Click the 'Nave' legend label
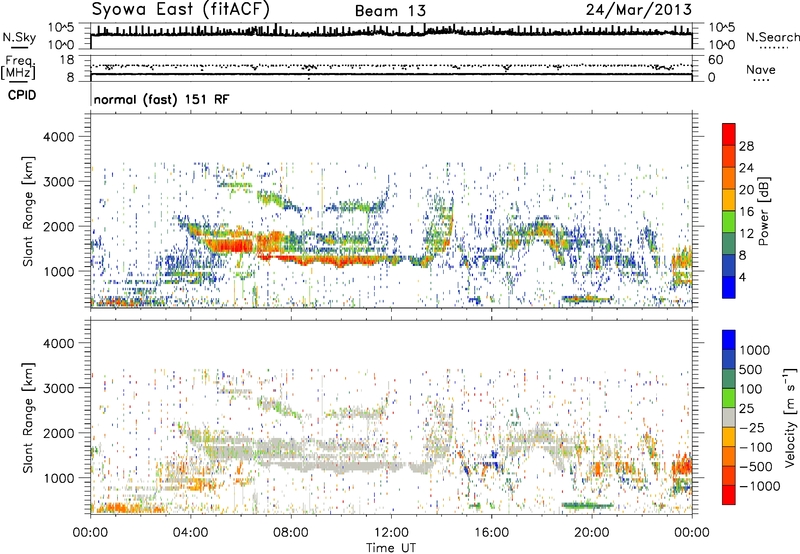 (x=761, y=70)
